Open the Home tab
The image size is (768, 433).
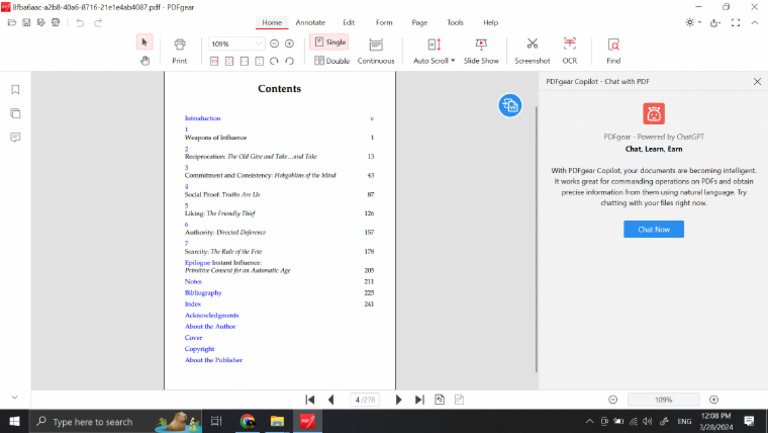click(272, 23)
